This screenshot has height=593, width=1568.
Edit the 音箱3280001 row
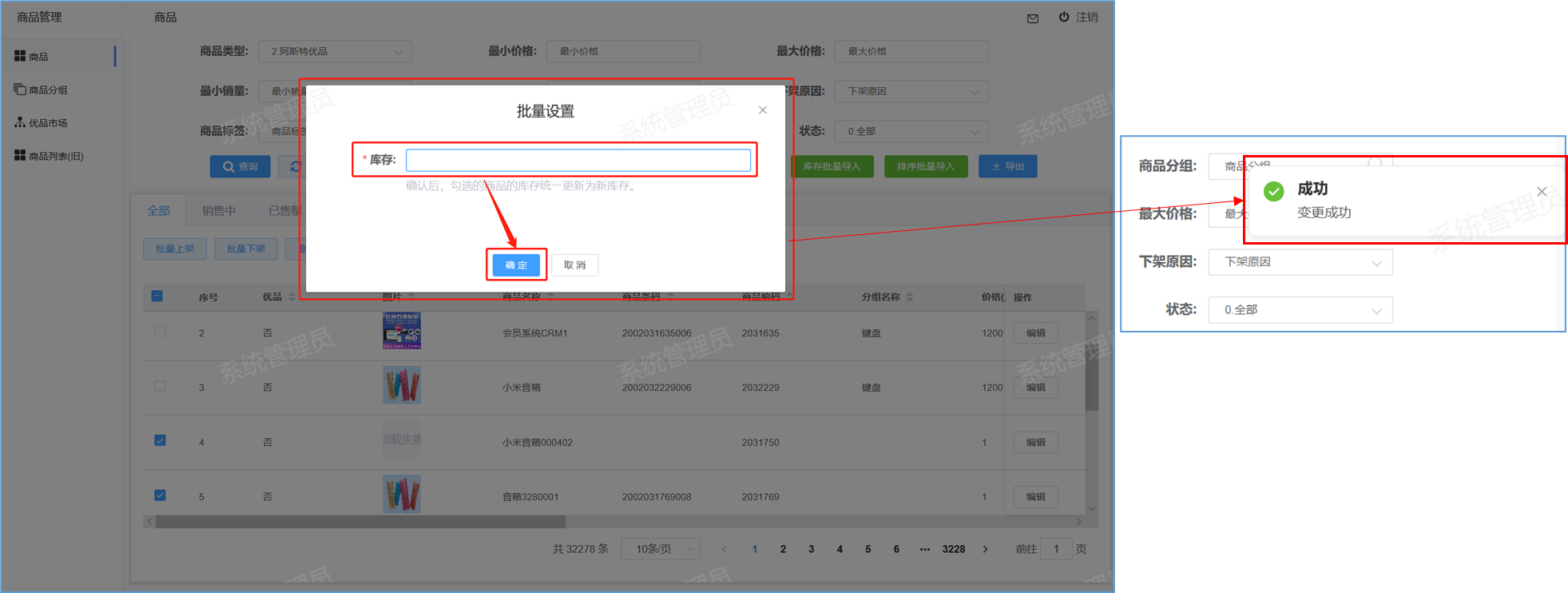pos(1035,496)
